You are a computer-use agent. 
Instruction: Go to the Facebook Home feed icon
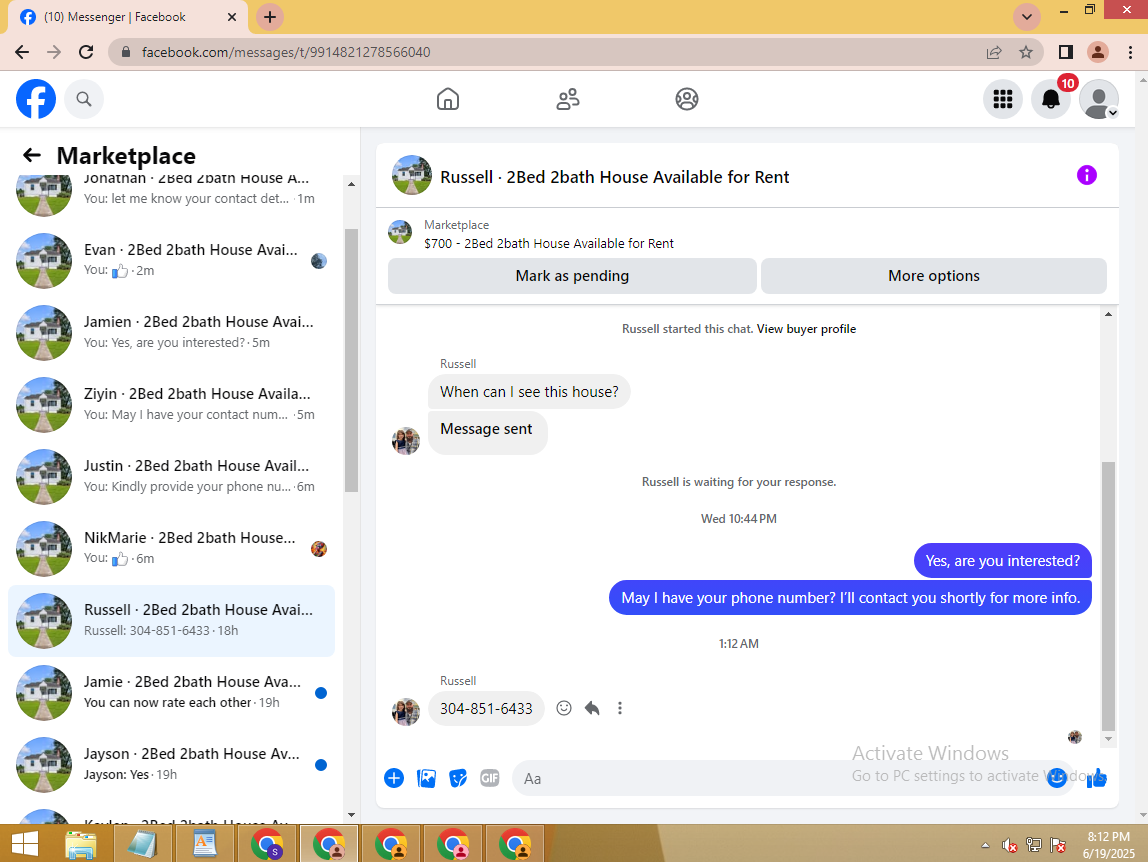pos(447,99)
